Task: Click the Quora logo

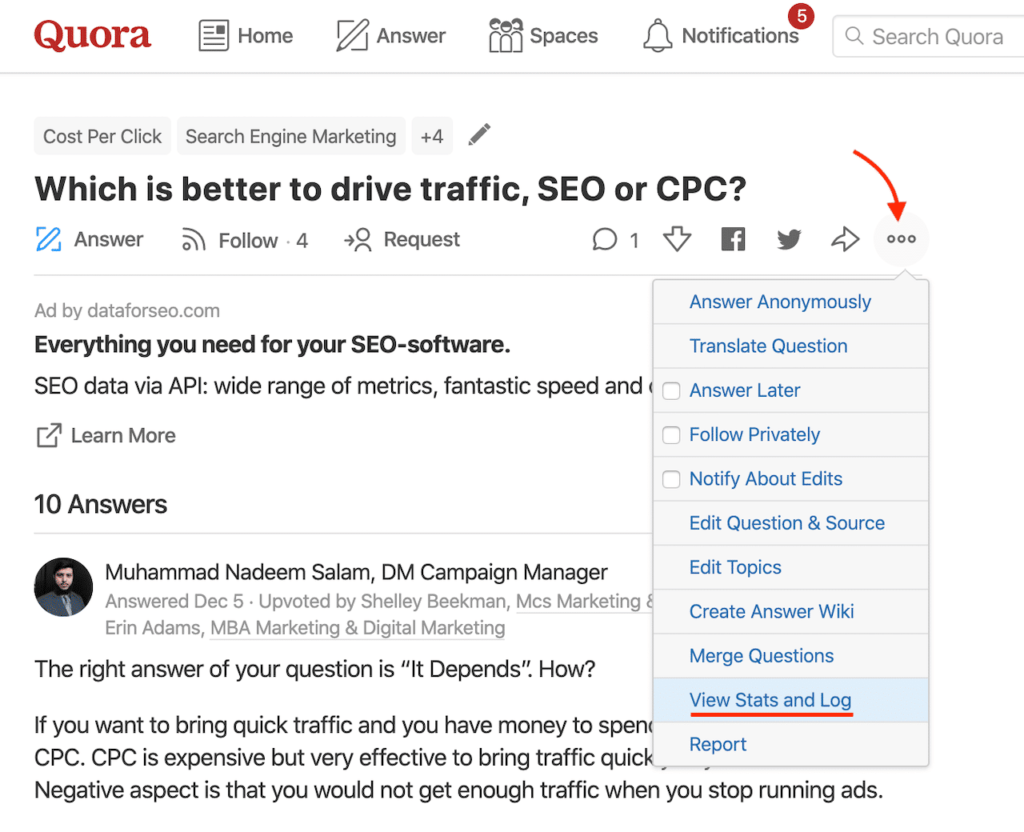Action: click(x=92, y=35)
